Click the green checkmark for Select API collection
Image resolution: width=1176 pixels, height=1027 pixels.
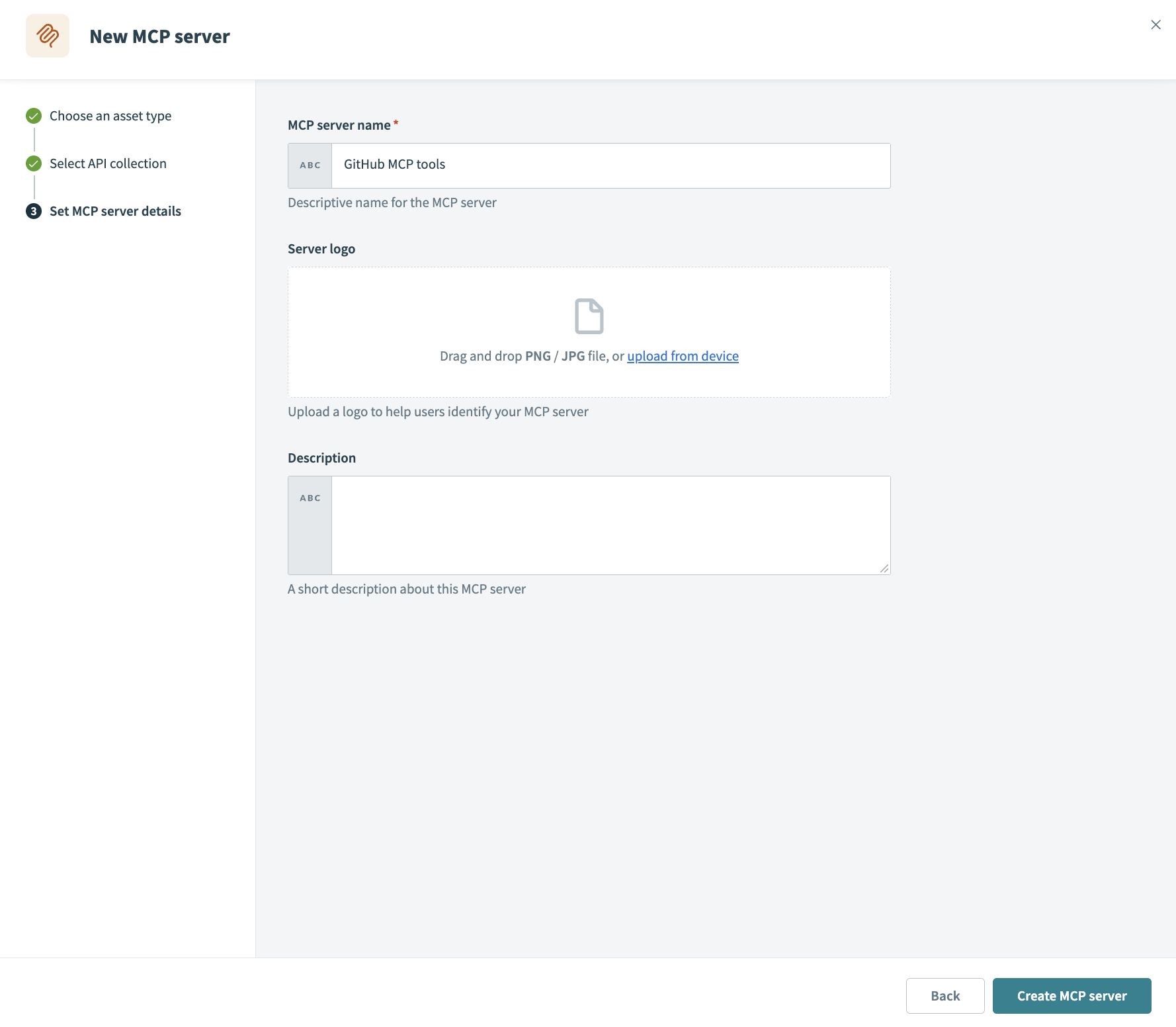[33, 163]
